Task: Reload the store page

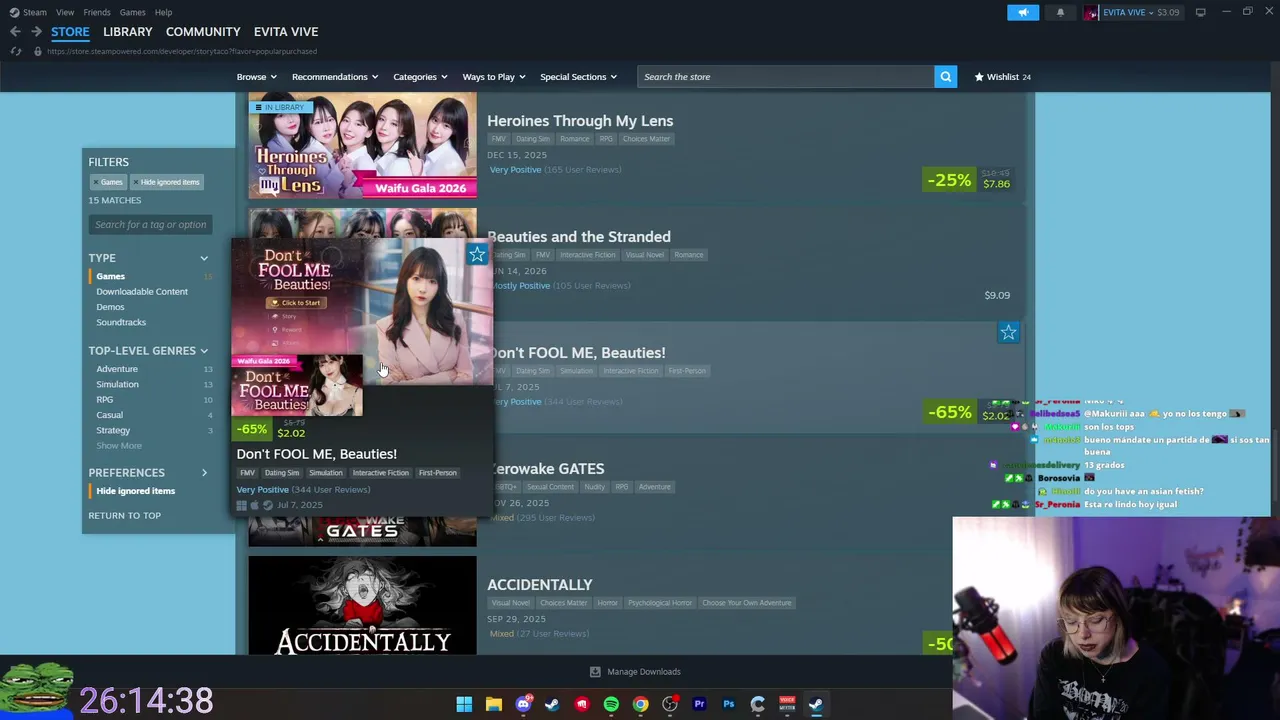Action: tap(16, 51)
